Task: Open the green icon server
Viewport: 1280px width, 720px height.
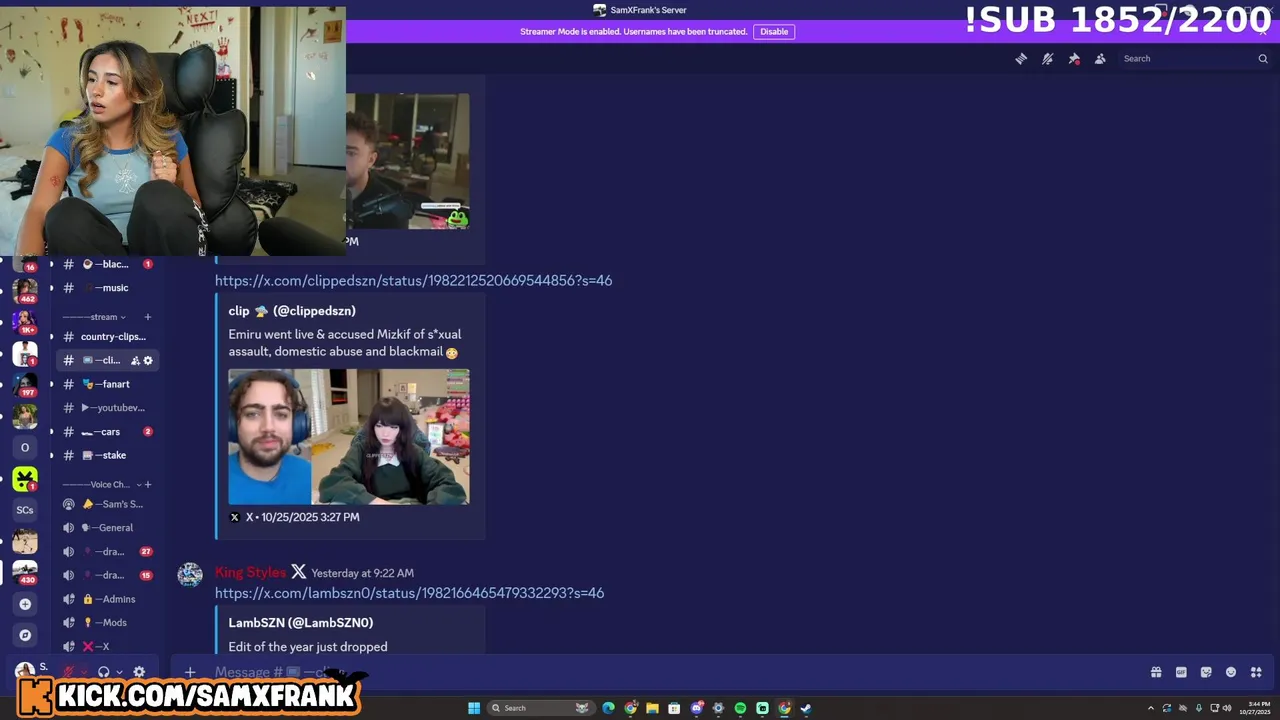Action: click(x=25, y=479)
